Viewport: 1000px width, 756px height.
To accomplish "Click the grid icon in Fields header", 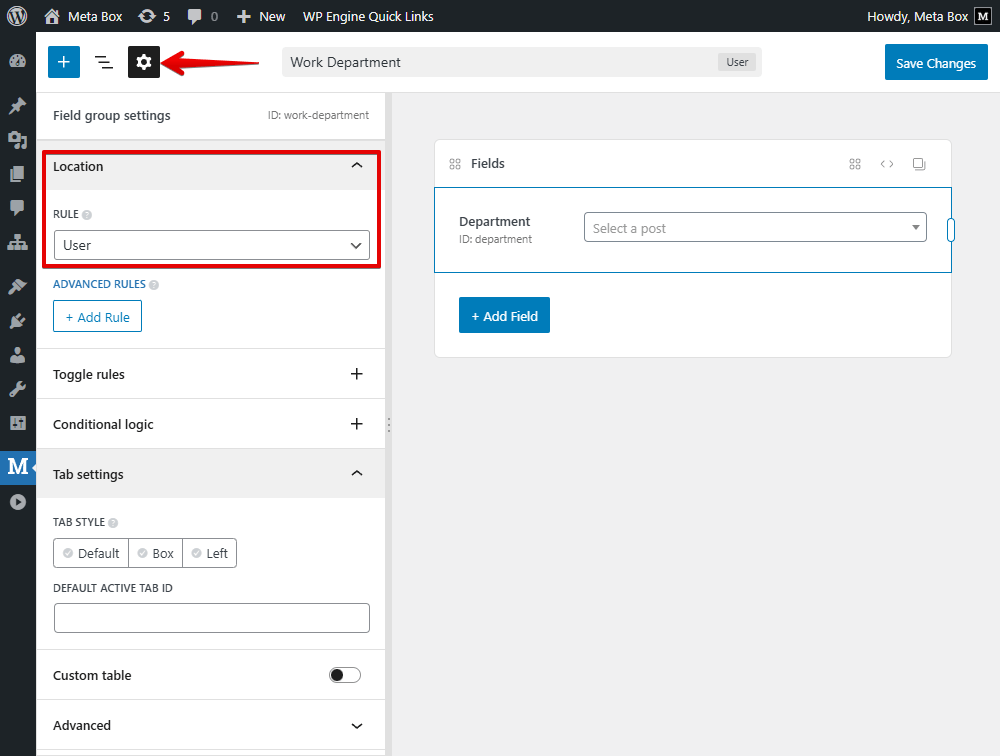I will pos(855,164).
